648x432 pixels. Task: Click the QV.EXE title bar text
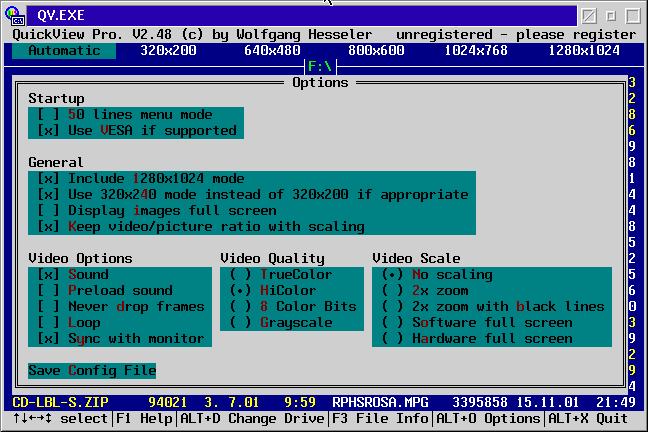(61, 15)
